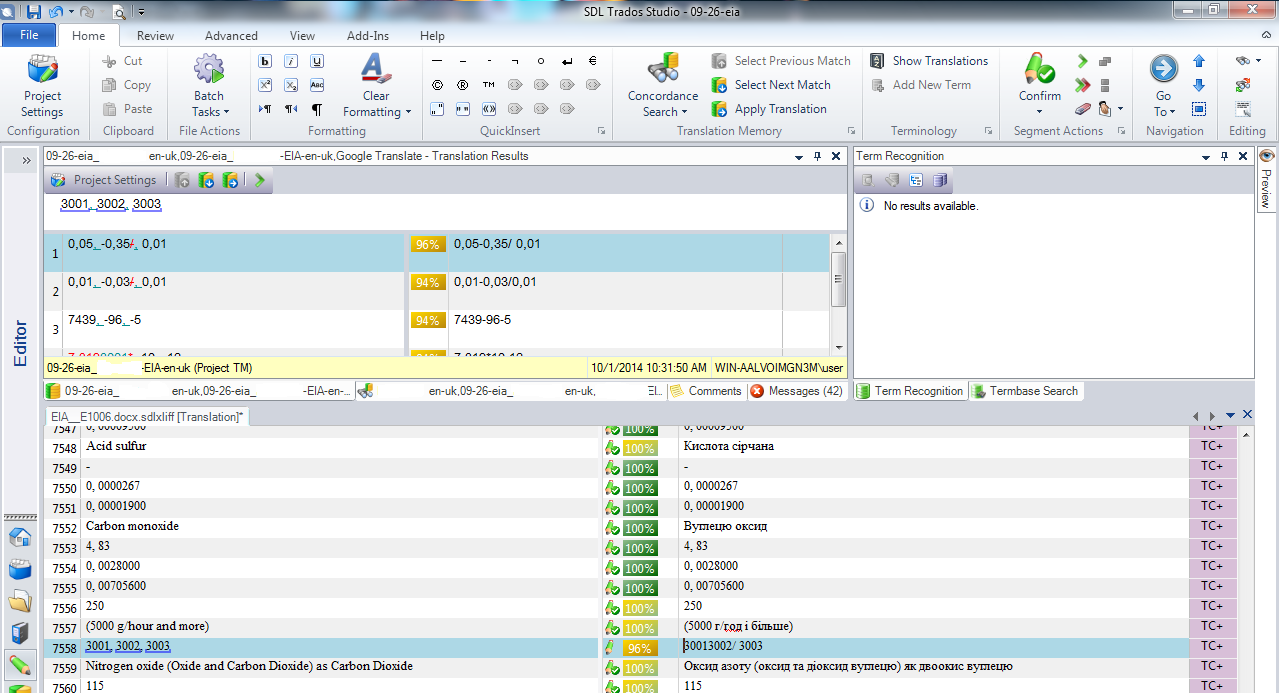
Task: Expand the Clear Formatting dropdown
Action: tap(408, 112)
